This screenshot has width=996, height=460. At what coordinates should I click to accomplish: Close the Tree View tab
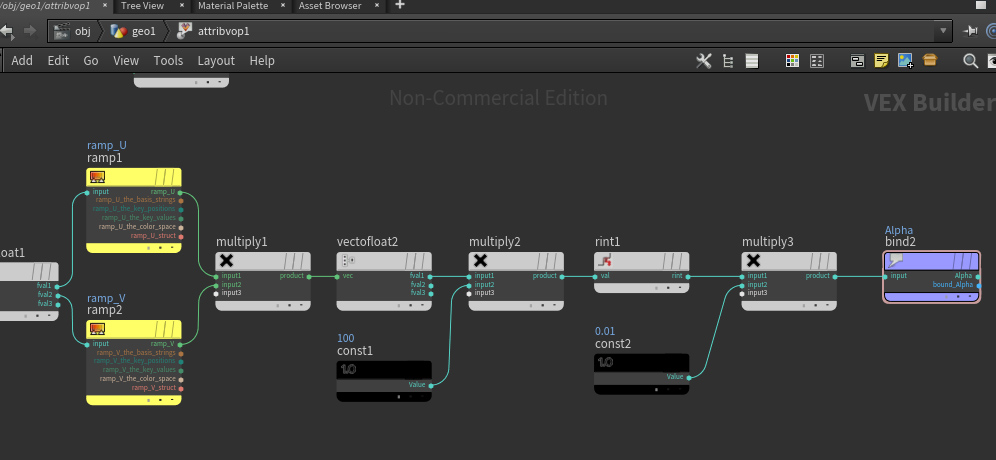(182, 5)
